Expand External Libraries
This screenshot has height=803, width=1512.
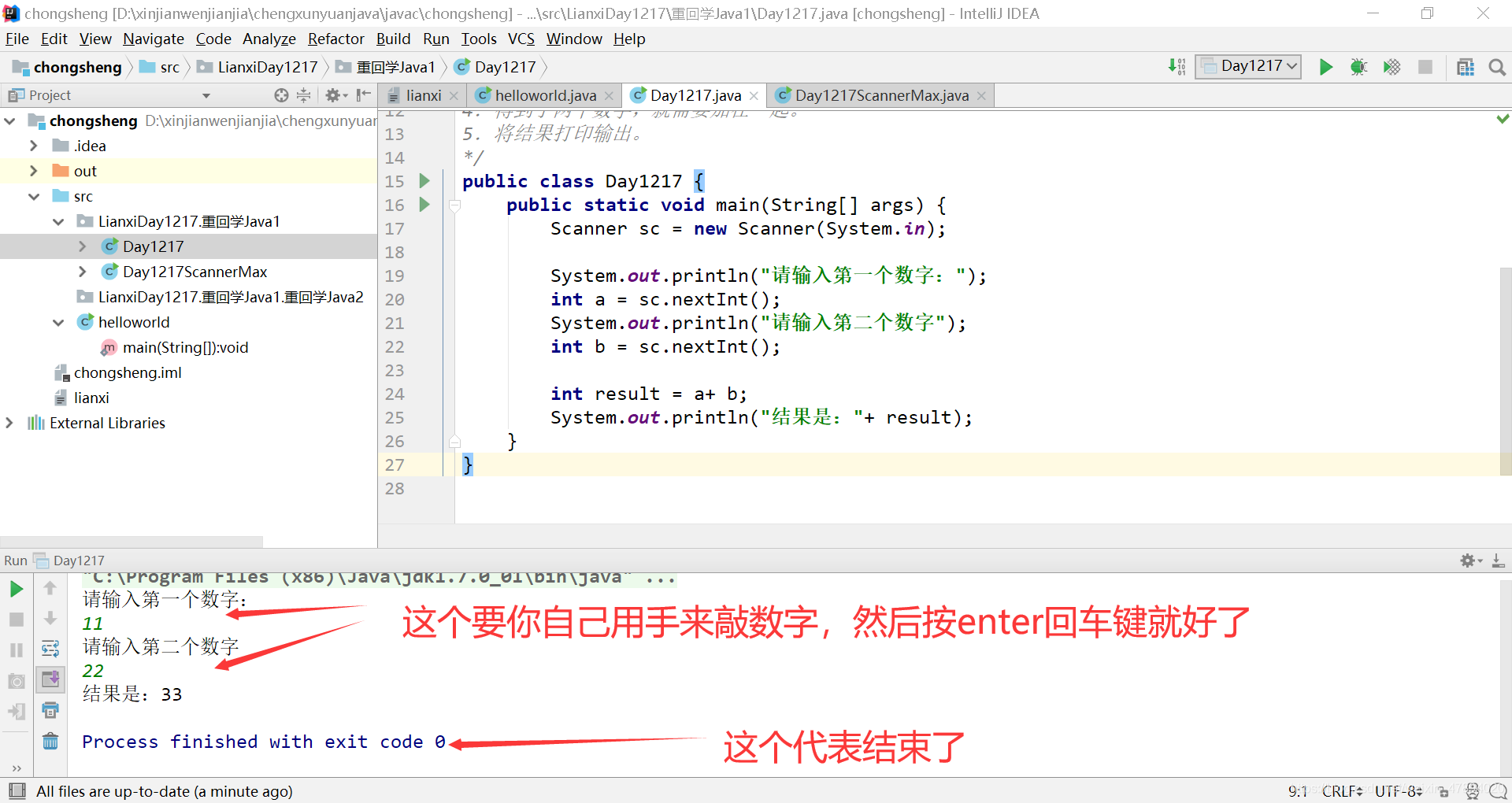coord(9,424)
